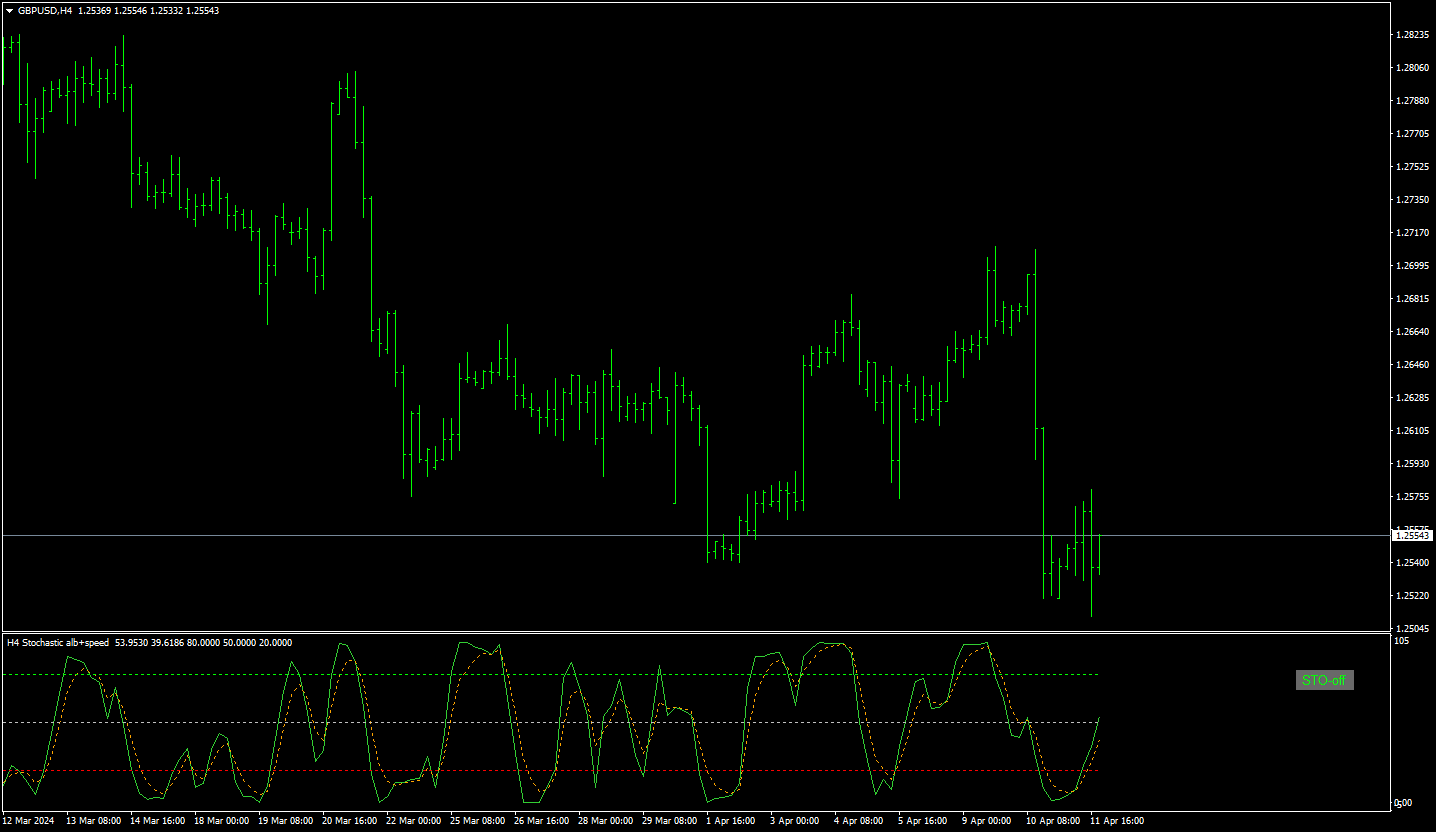Click the 19 Mar 08:00 time label
The height and width of the screenshot is (832, 1436).
coord(286,821)
